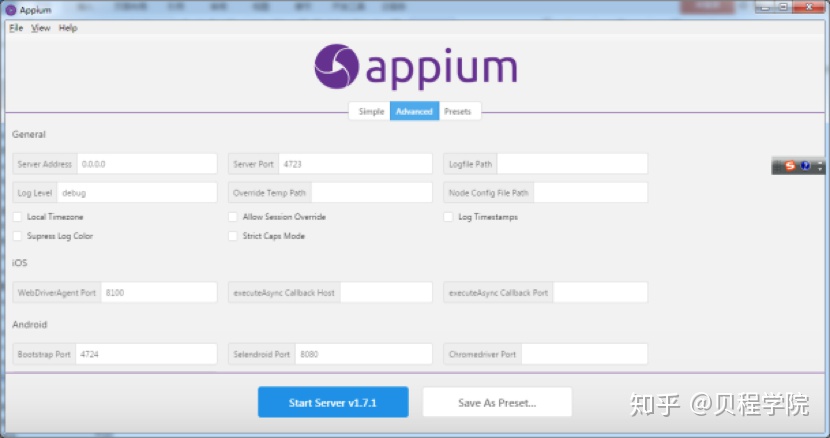Close the Appium window

click(x=809, y=7)
